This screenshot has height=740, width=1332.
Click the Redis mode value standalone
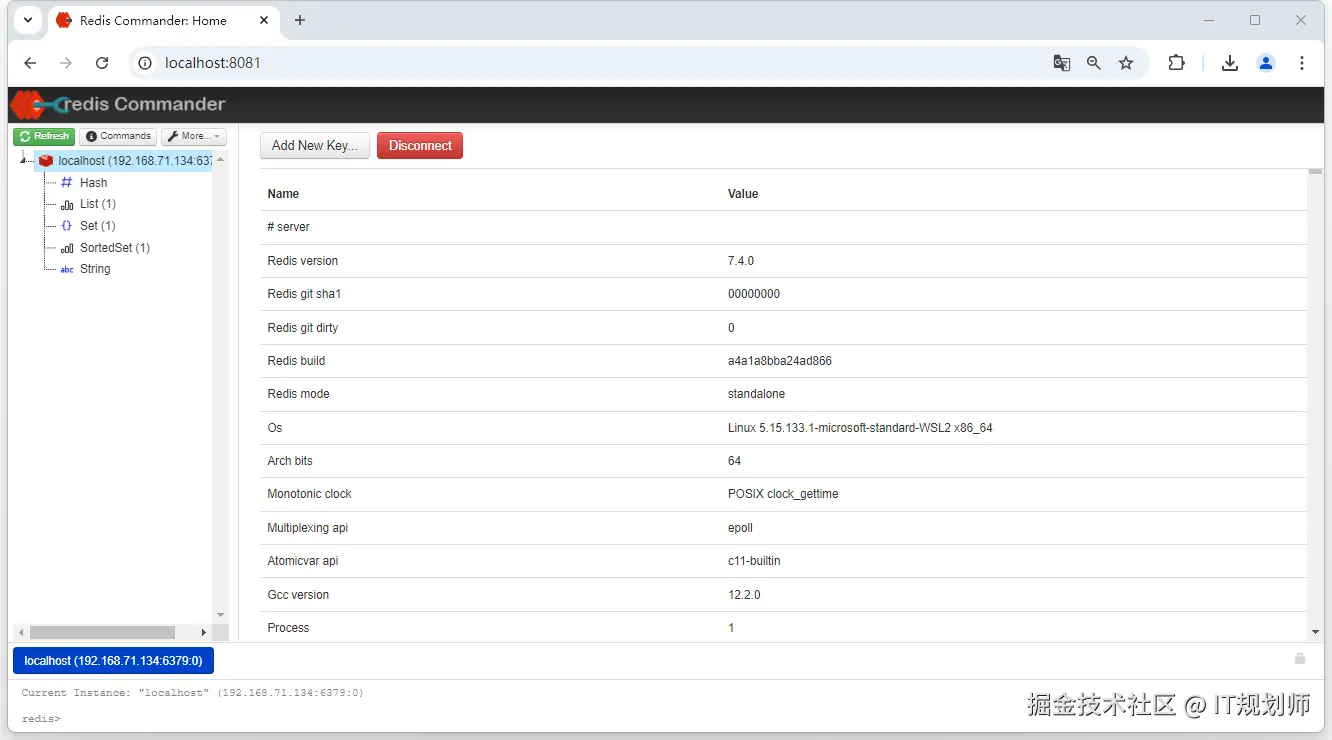756,394
